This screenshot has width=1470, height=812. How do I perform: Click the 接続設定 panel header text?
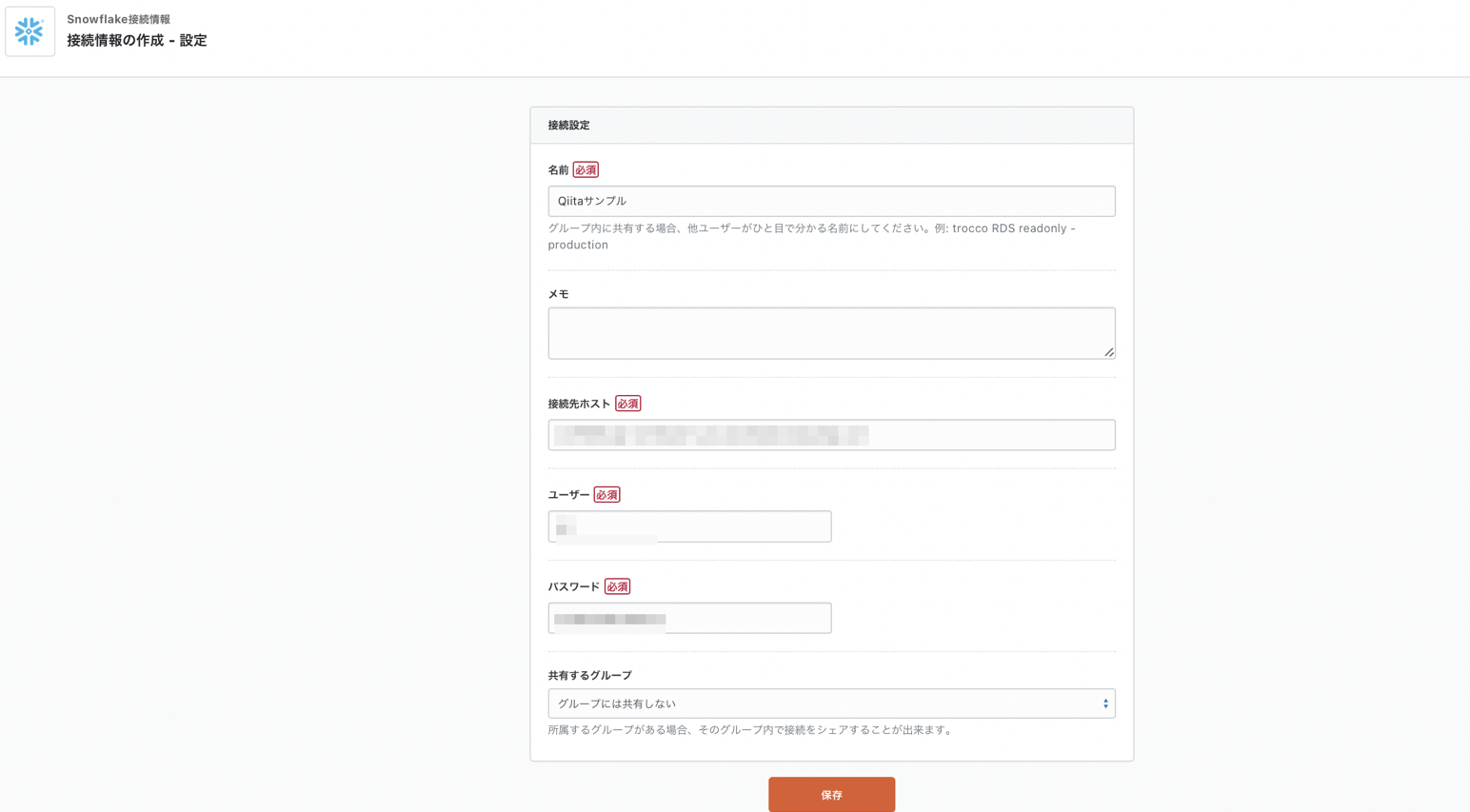pos(568,126)
